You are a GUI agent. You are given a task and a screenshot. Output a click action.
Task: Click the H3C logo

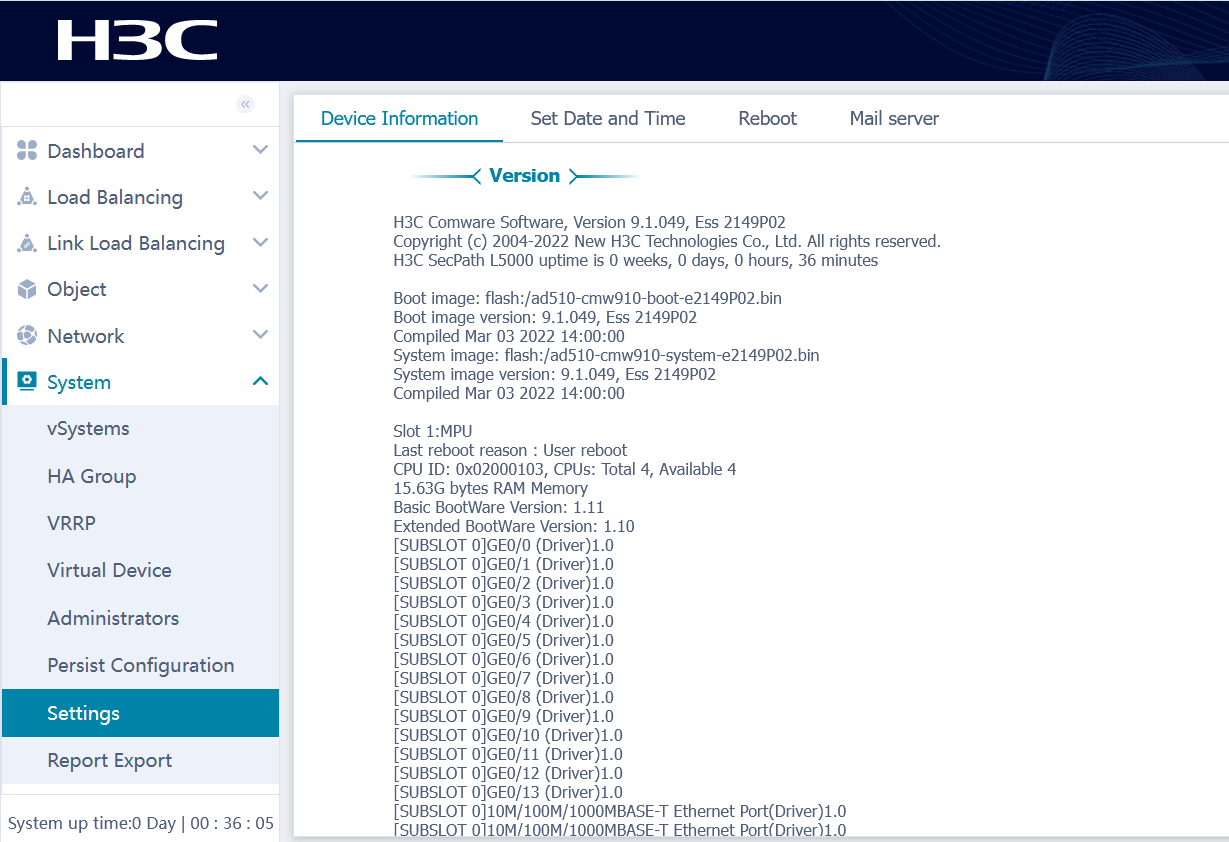(137, 40)
